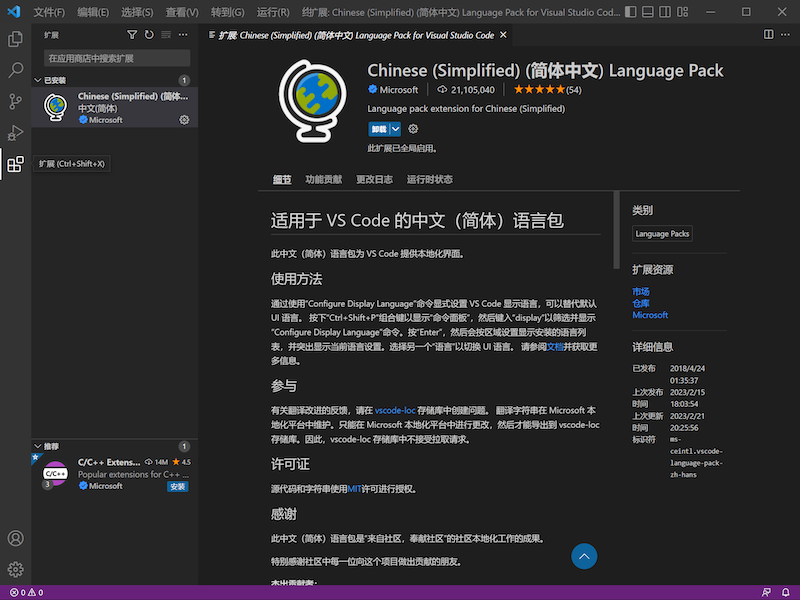Click the extension marketplace search box
The height and width of the screenshot is (600, 800).
click(x=115, y=58)
